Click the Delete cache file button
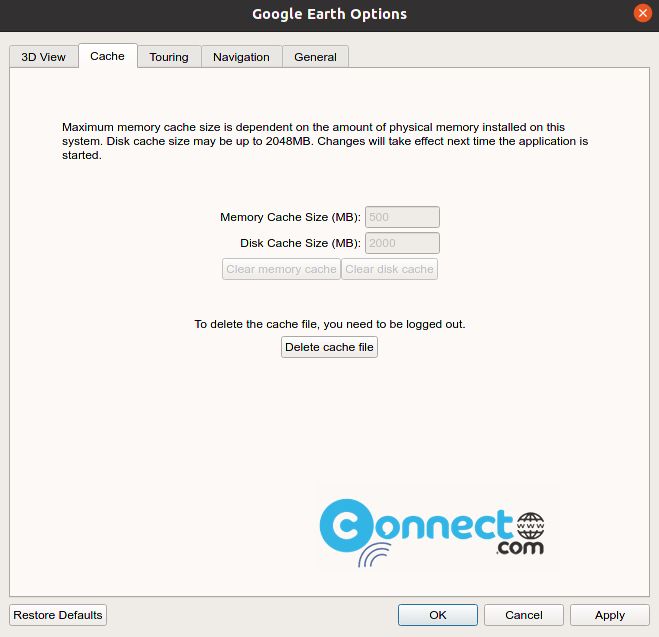This screenshot has height=637, width=659. [x=329, y=347]
